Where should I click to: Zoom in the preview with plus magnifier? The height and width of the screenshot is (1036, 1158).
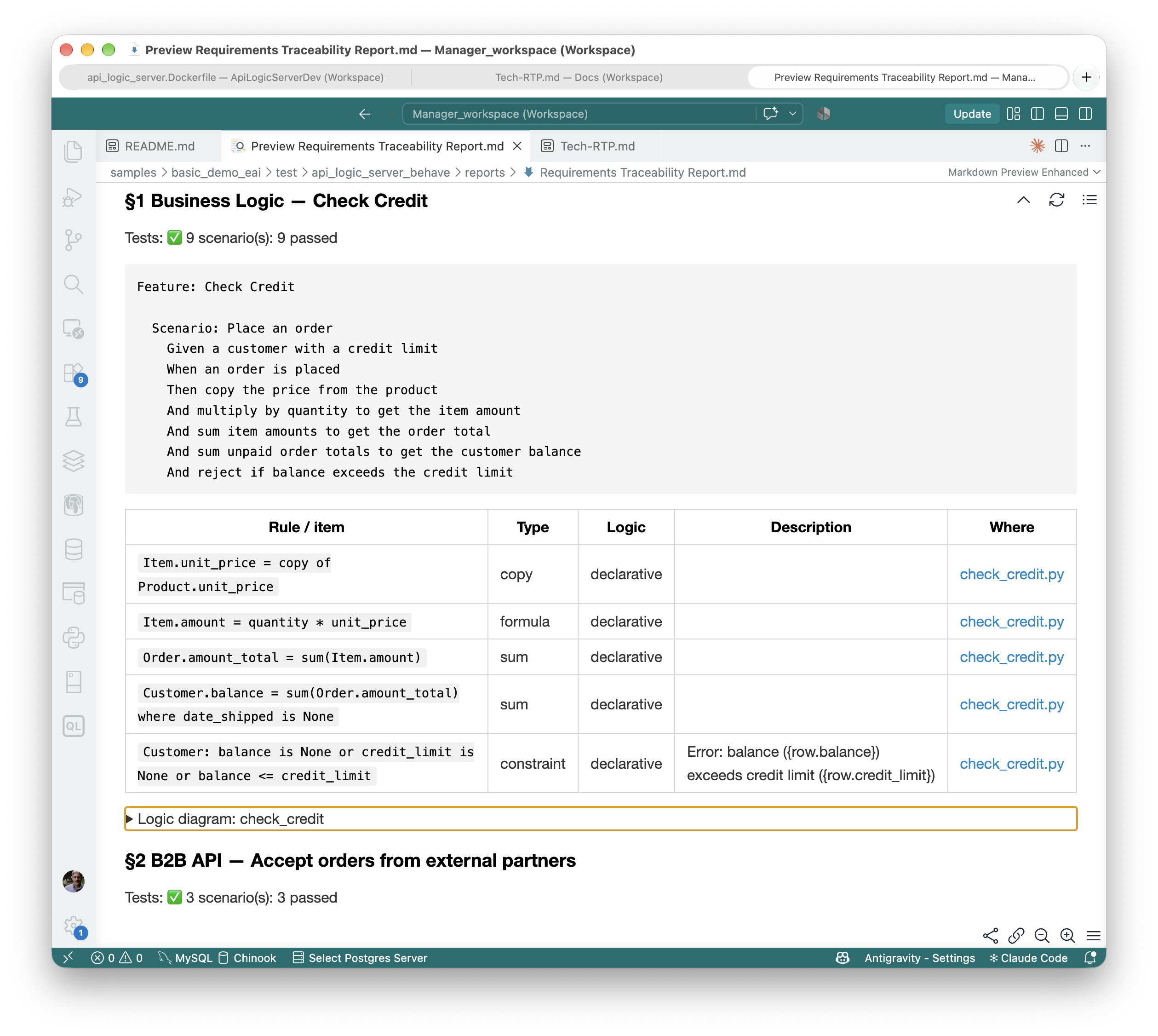[1067, 935]
